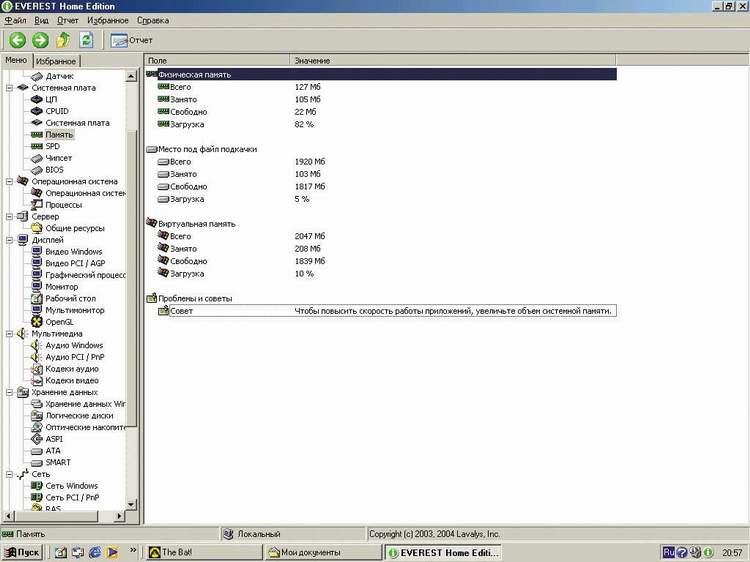The width and height of the screenshot is (750, 562).
Task: Select the Сеть PCI / PnP icon
Action: click(x=37, y=497)
